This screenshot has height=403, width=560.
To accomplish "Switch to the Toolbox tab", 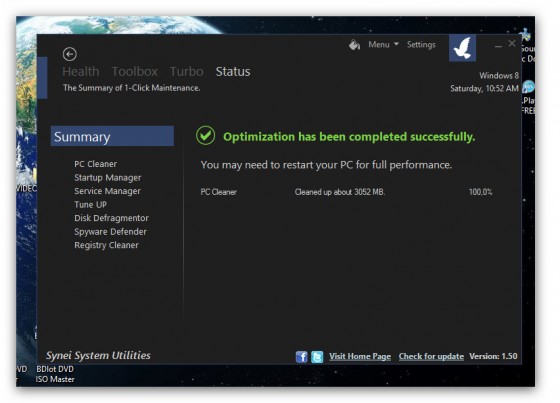I will [x=135, y=71].
